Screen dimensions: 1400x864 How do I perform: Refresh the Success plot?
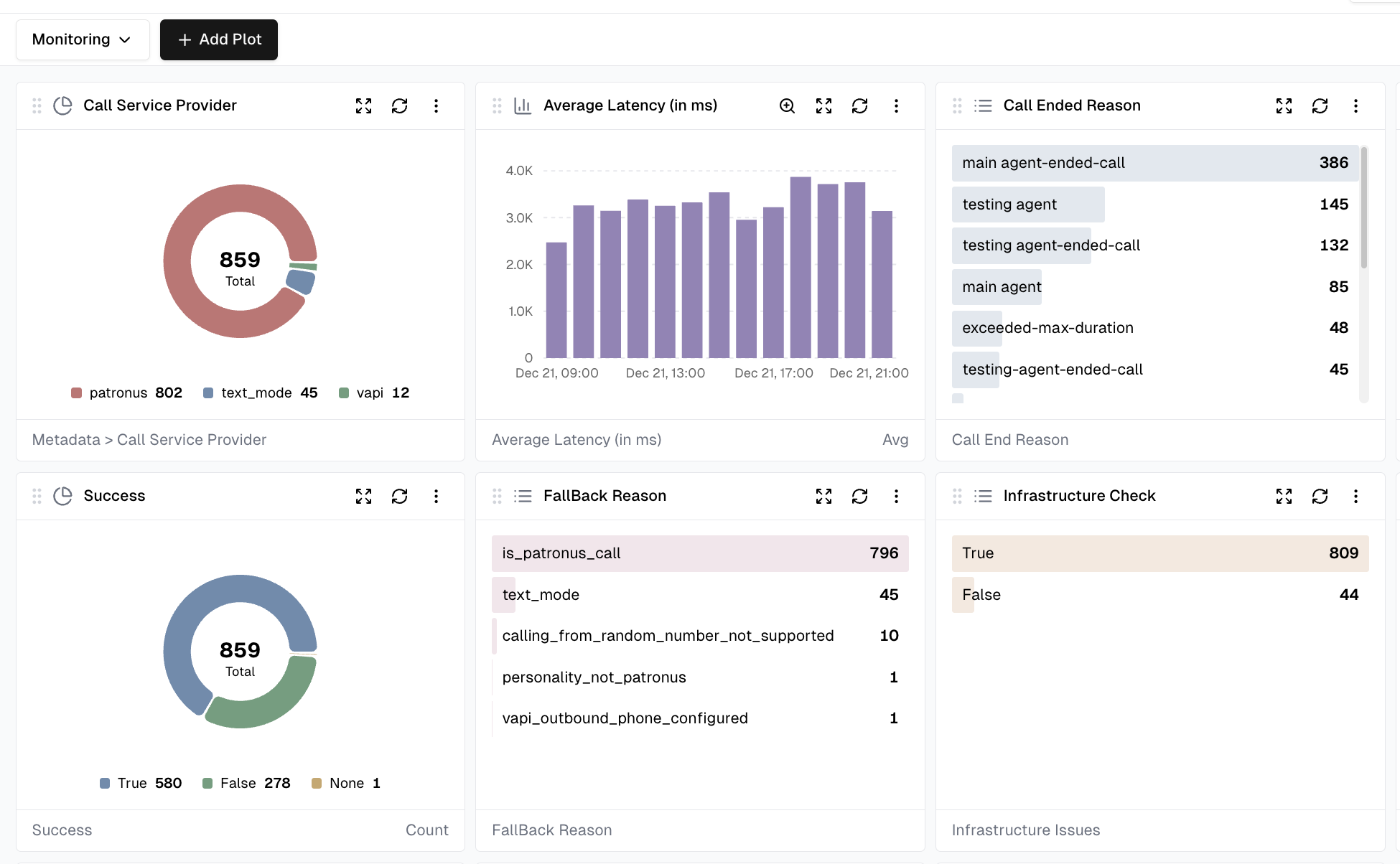point(400,497)
